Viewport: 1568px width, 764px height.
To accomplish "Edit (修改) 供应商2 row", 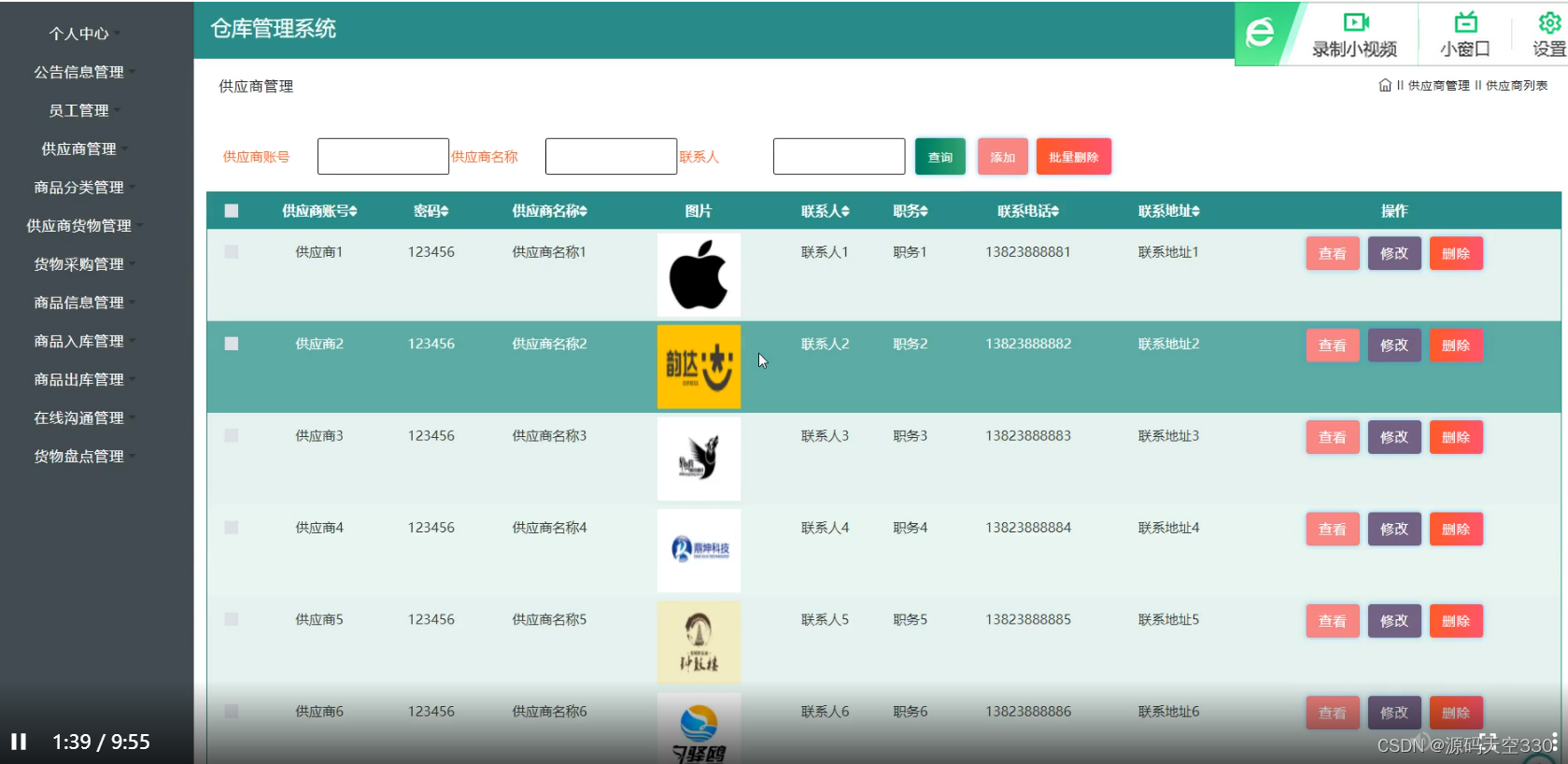I will (1394, 346).
